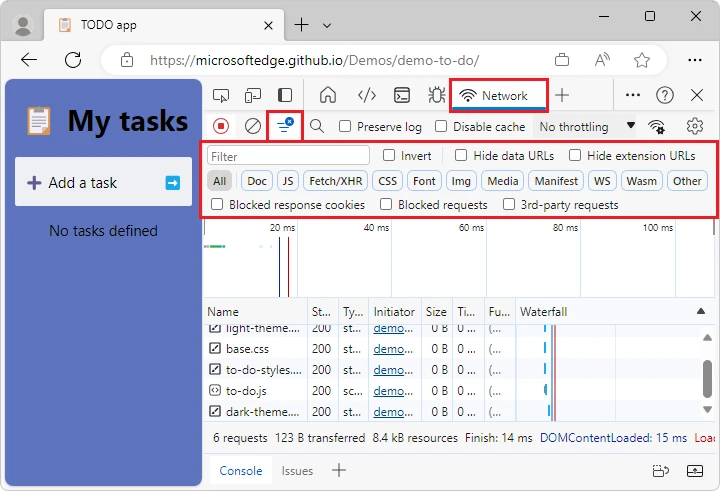This screenshot has width=720, height=491.
Task: Click the Inspect element tool icon
Action: [x=221, y=96]
